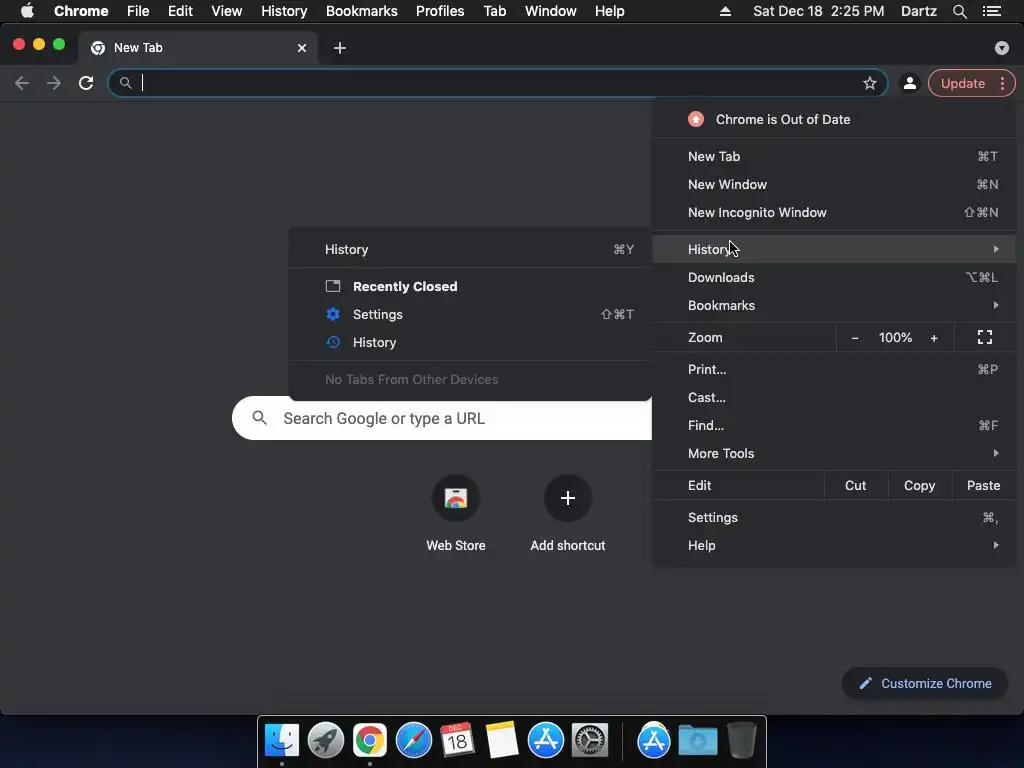Open Launchpad rocket icon in dock
This screenshot has height=768, width=1024.
coord(326,741)
